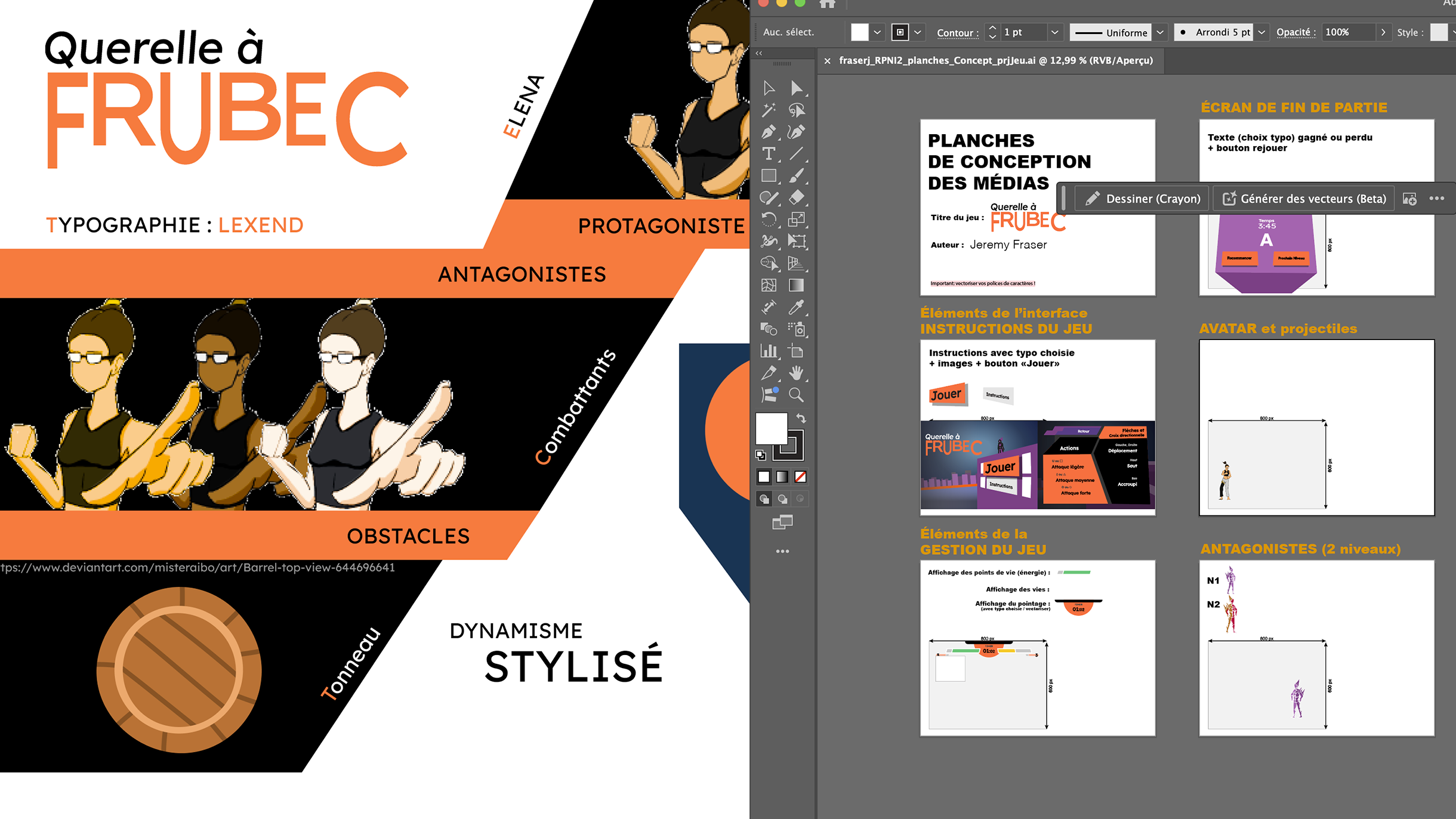Select the Gradient tool
The height and width of the screenshot is (819, 1456).
[x=796, y=285]
